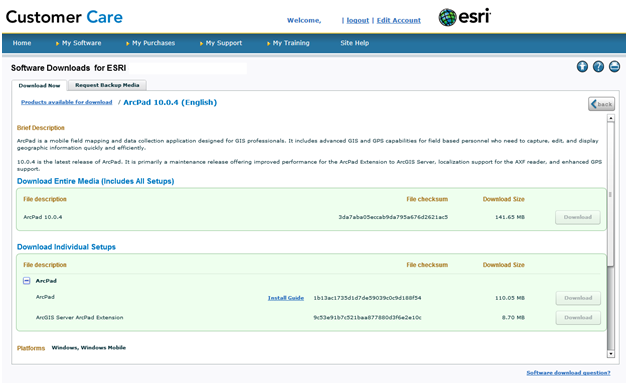Image resolution: width=628 pixels, height=385 pixels.
Task: Open the ArcPad Install Guide link
Action: tap(286, 298)
